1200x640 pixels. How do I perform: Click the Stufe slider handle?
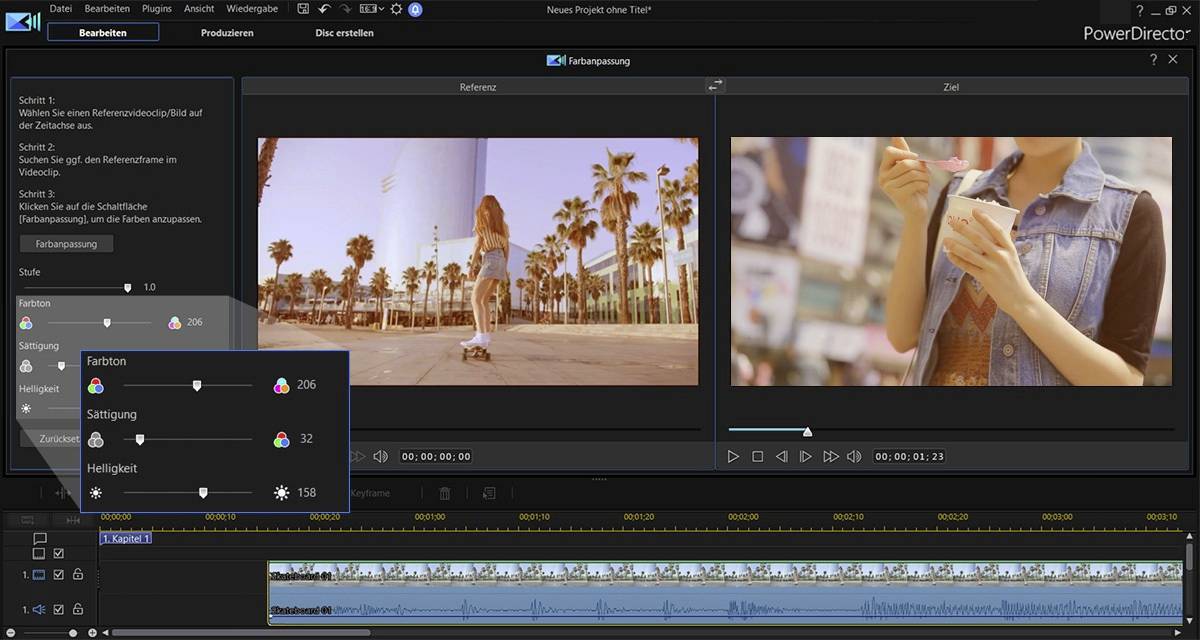[x=127, y=288]
